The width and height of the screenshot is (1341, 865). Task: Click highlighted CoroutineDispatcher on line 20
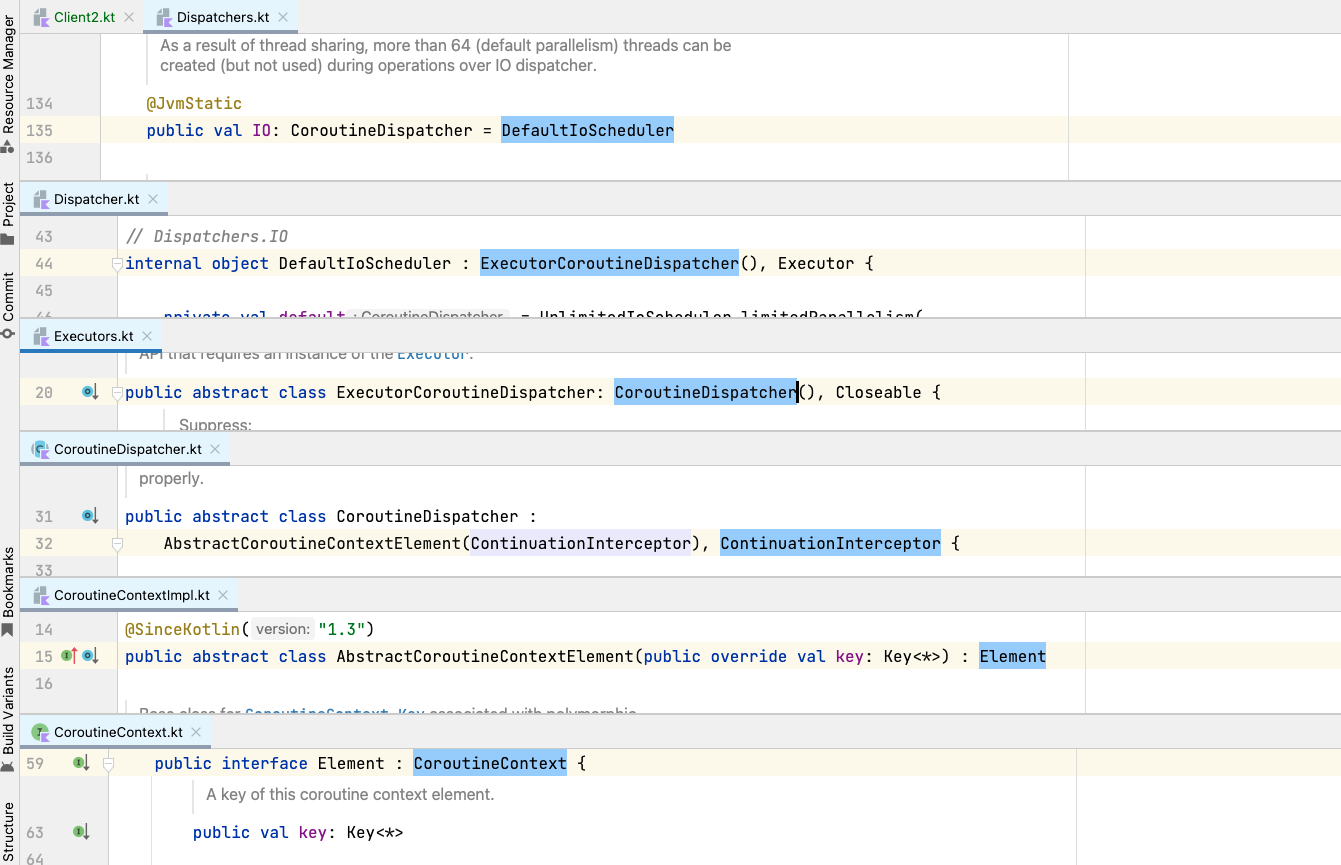pos(705,392)
